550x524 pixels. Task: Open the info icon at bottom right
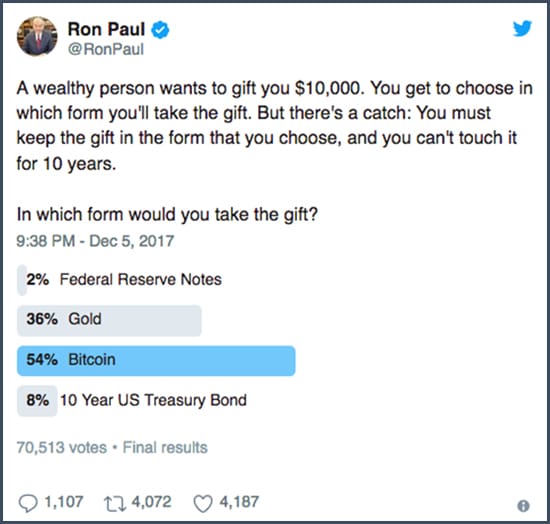[x=523, y=505]
